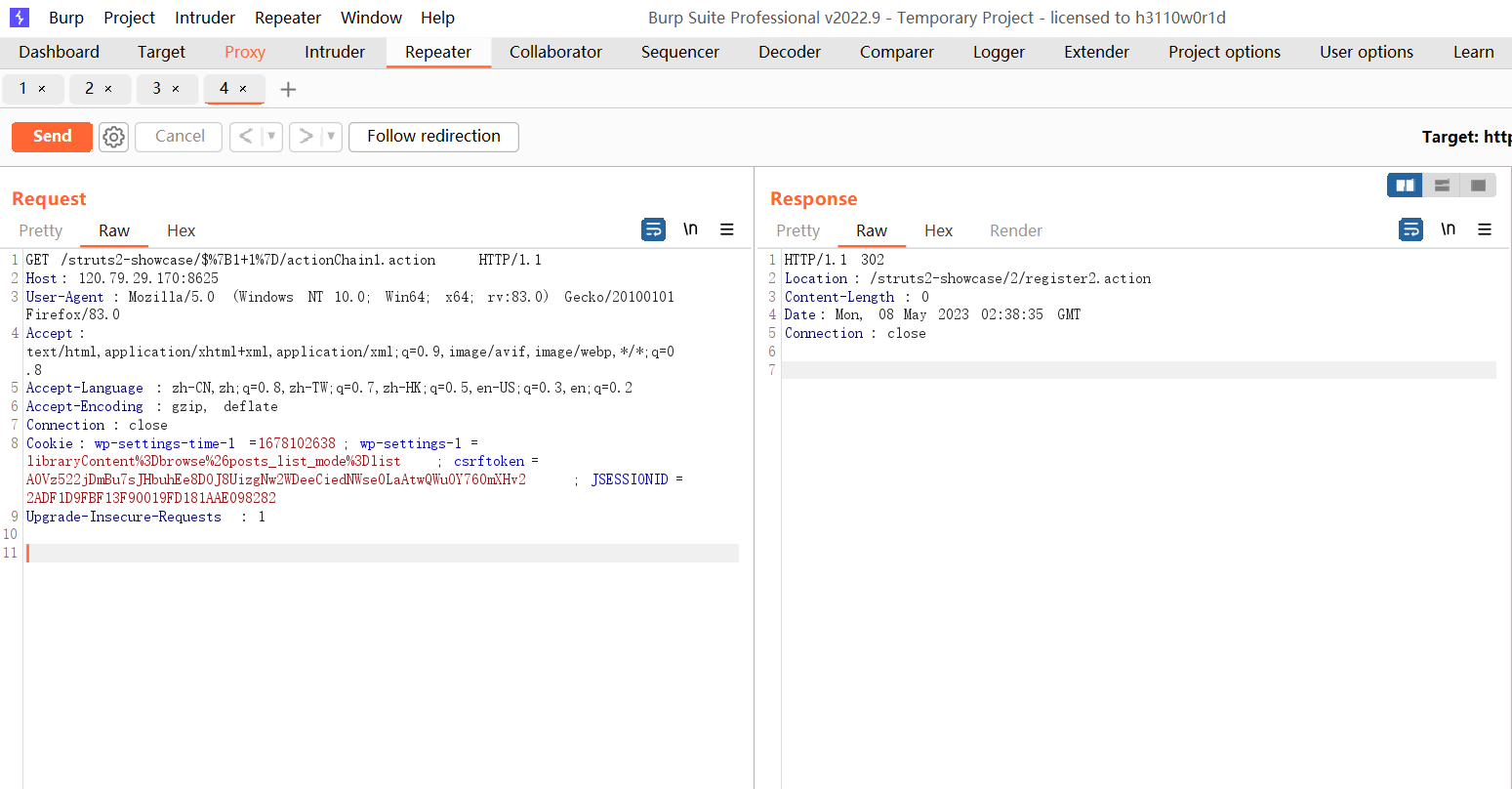The height and width of the screenshot is (789, 1512).
Task: Switch to Proxy tab
Action: (245, 52)
